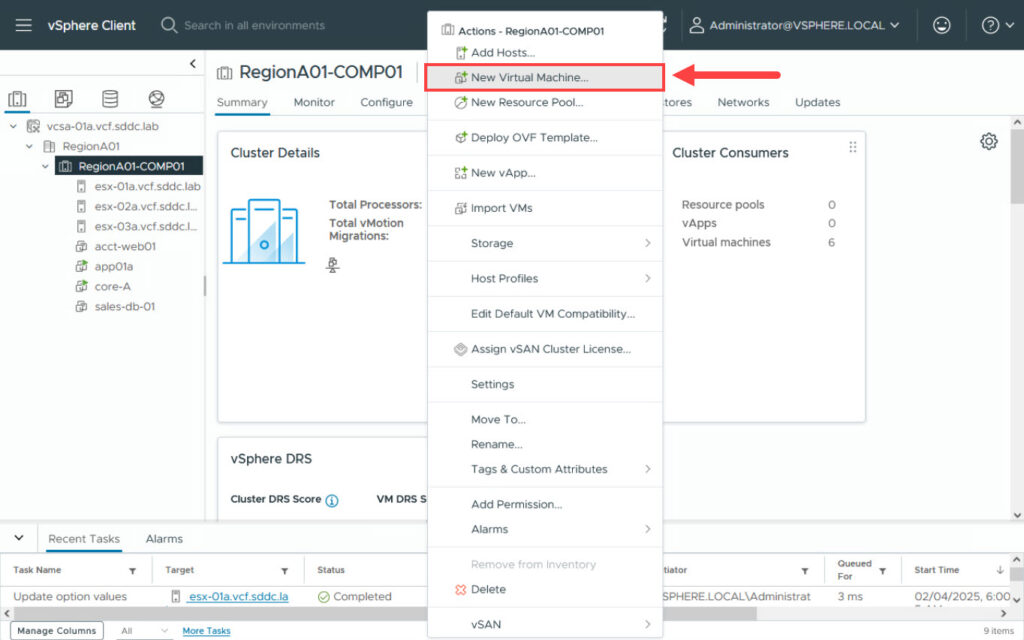
Task: Click the New vApp icon
Action: 460,173
